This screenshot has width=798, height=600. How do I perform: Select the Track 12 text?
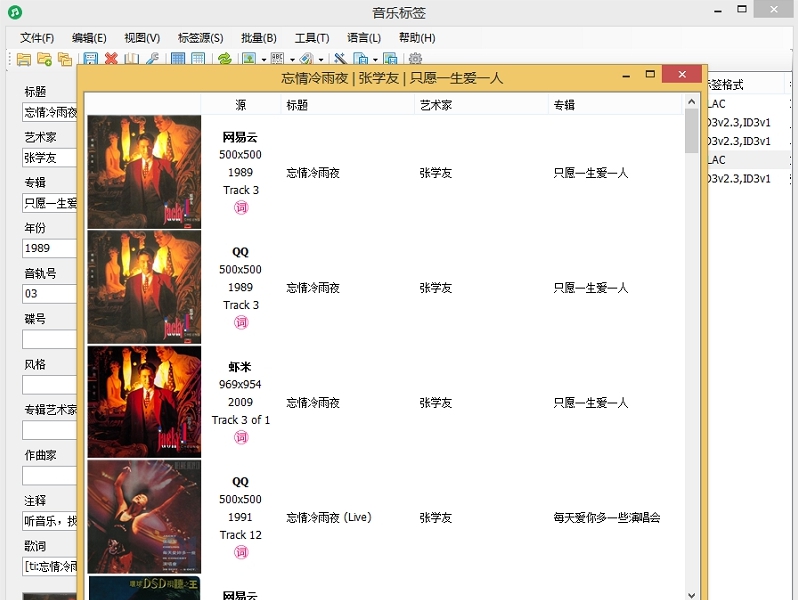coord(241,535)
